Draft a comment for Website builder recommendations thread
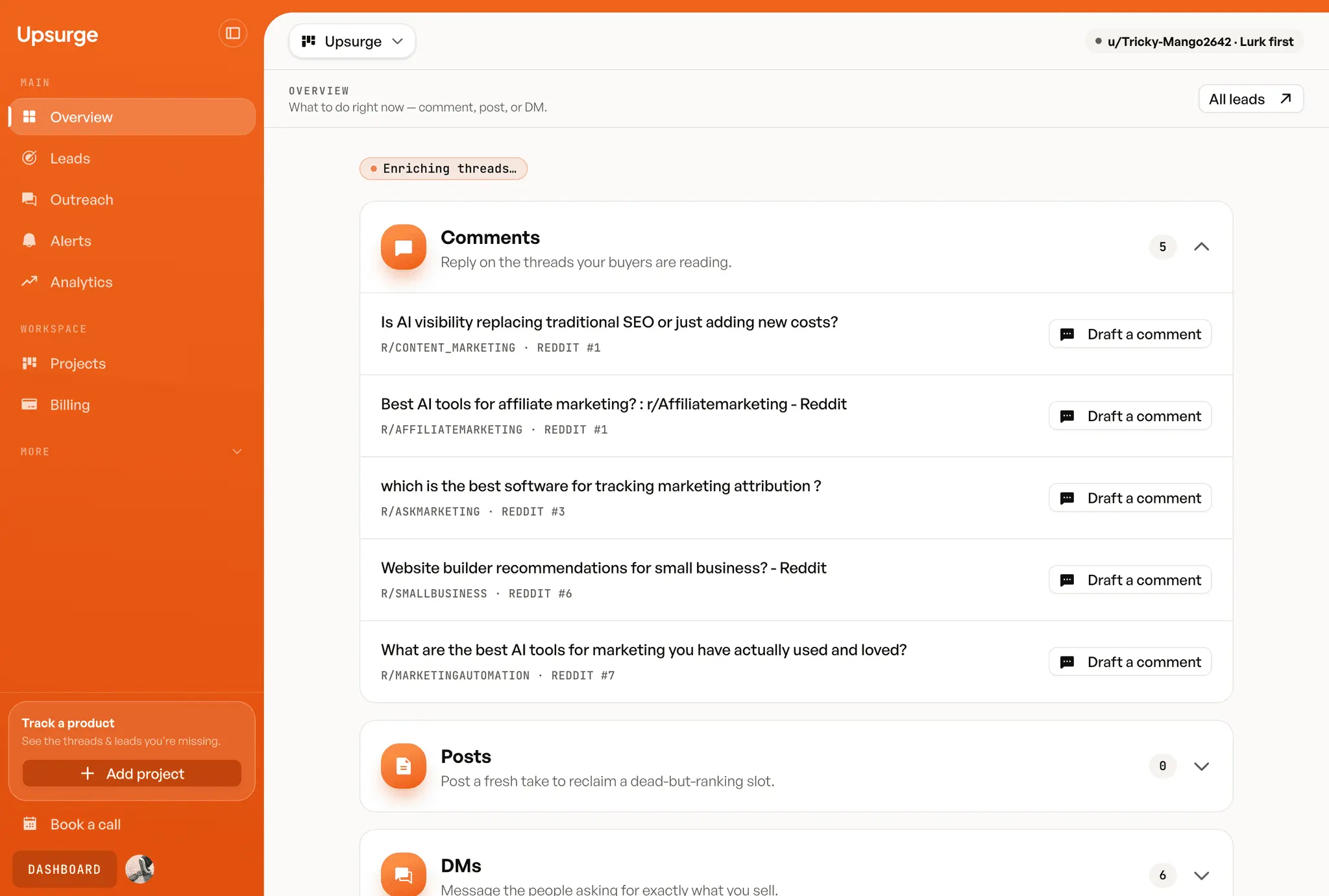 pyautogui.click(x=1130, y=580)
